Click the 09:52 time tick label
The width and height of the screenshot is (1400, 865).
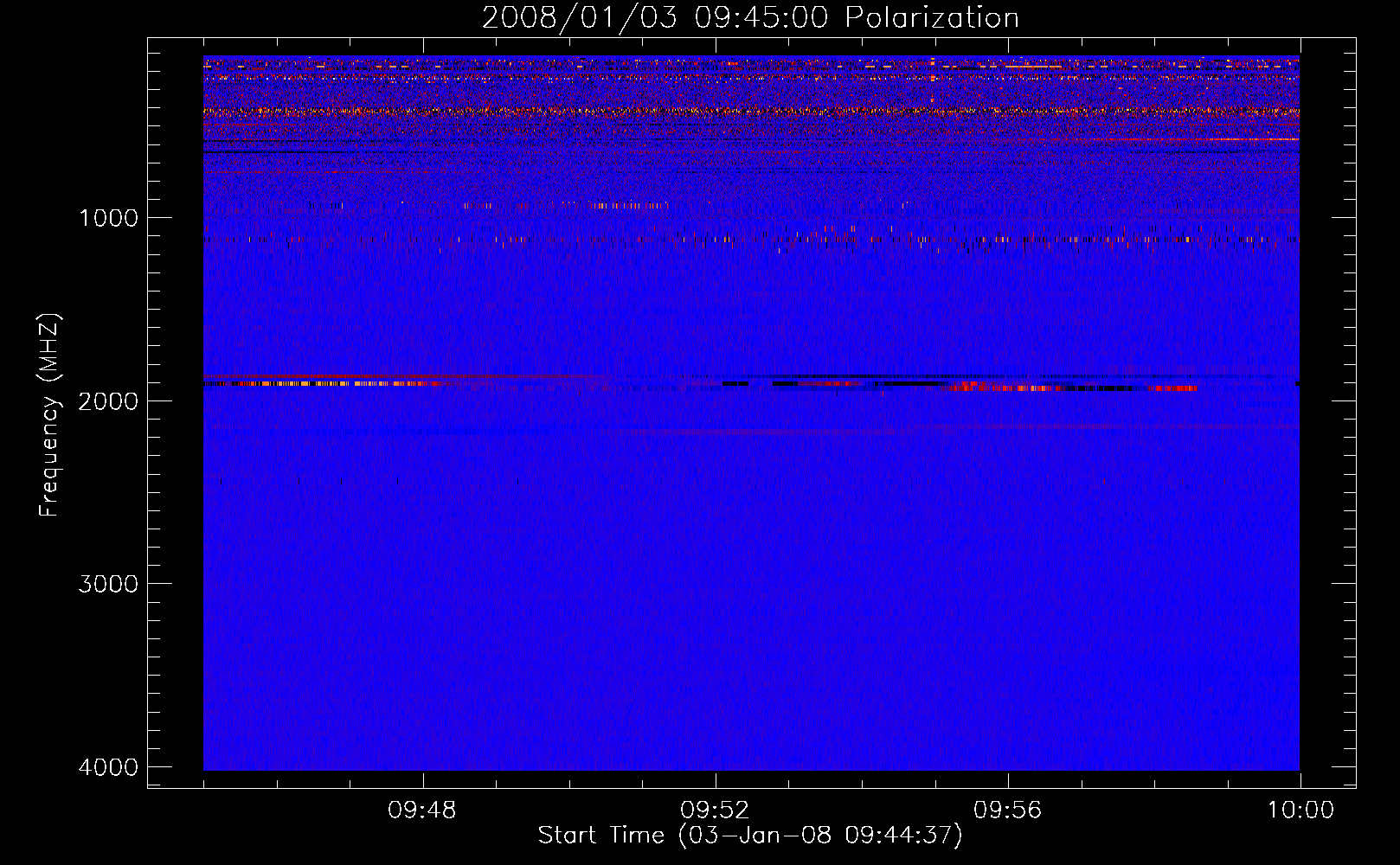pos(715,811)
